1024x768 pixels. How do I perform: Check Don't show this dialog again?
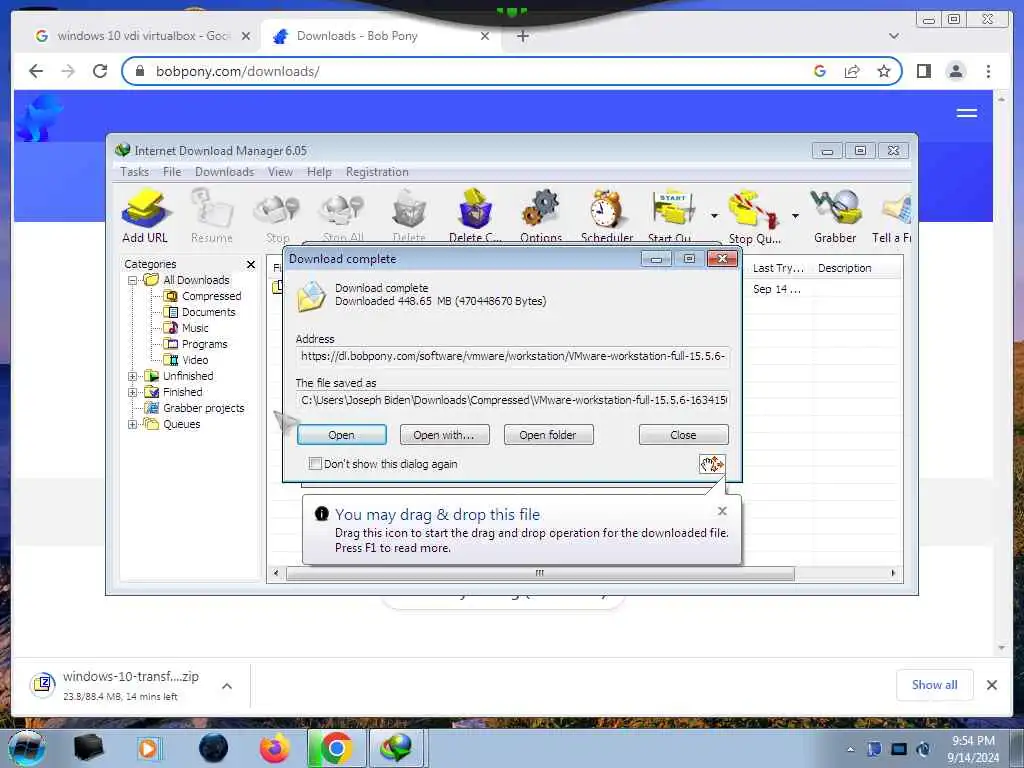315,464
